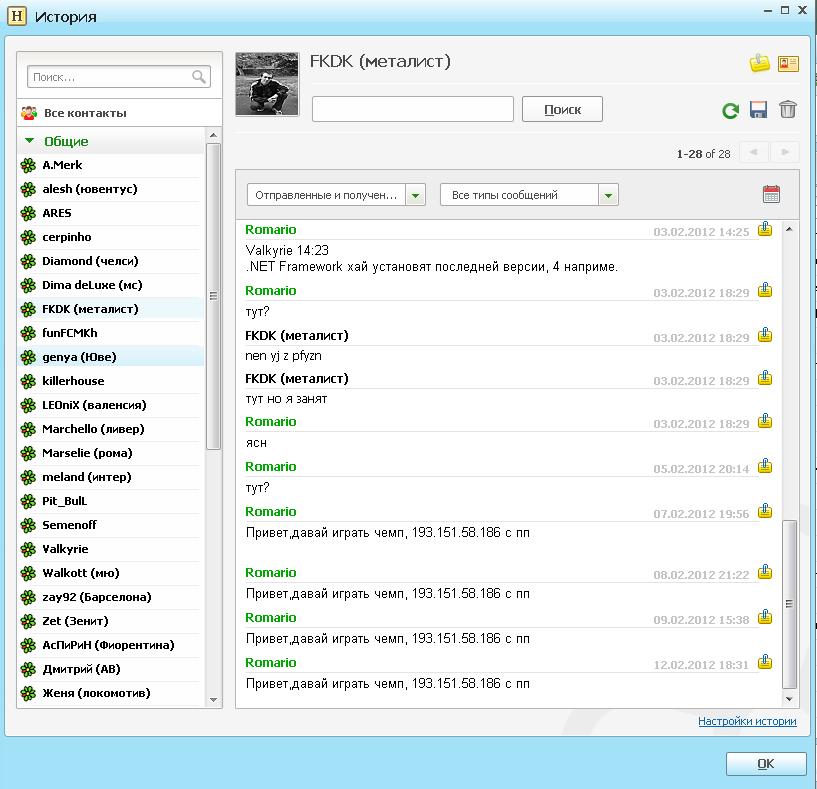This screenshot has height=789, width=817.
Task: Click the flower status icon beside Pit_BulL
Action: (x=28, y=501)
